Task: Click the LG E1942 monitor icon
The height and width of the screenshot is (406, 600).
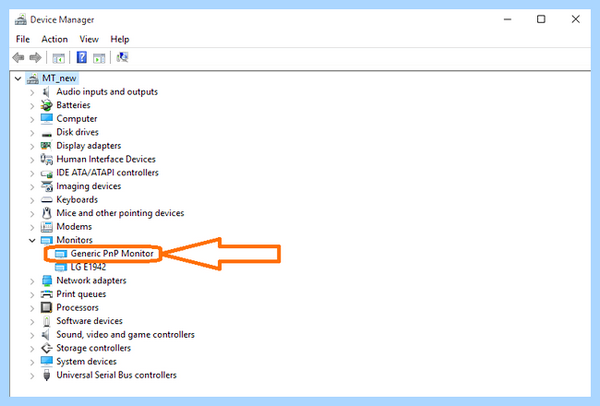Action: pos(61,267)
